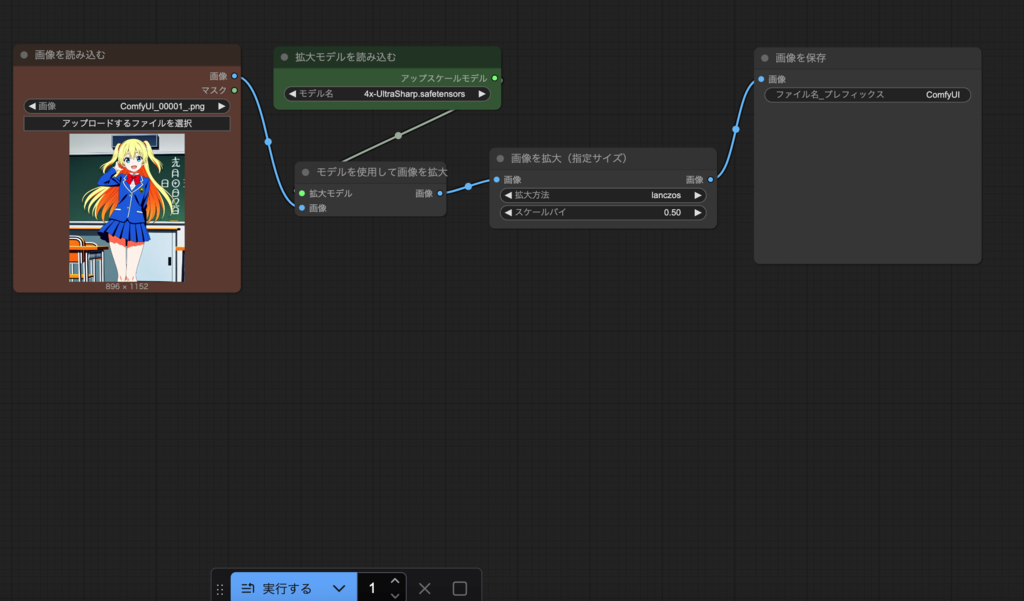Decrease the batch count with the down arrow
Image resolution: width=1024 pixels, height=601 pixels.
[x=395, y=596]
